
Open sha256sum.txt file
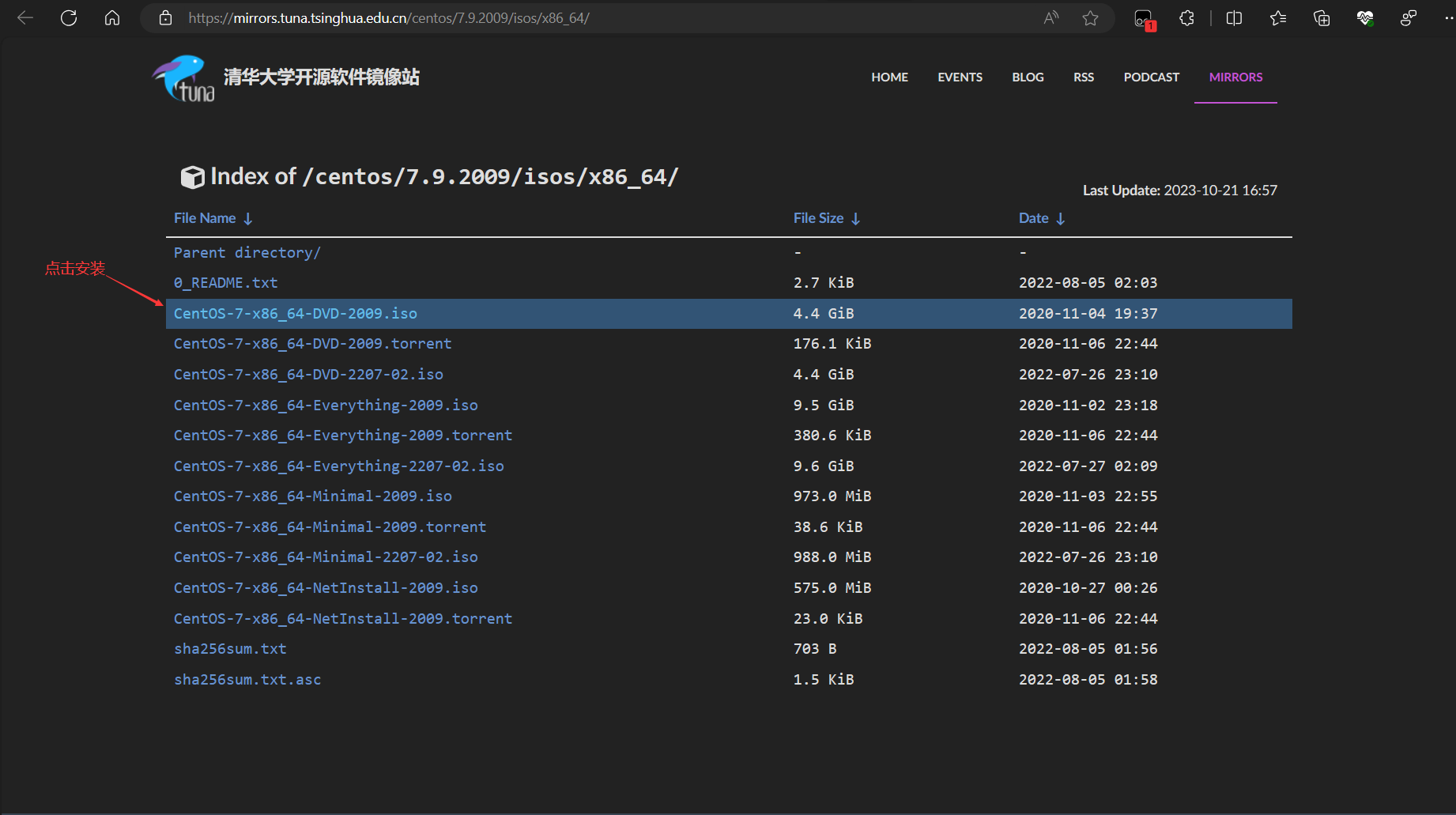coord(230,648)
